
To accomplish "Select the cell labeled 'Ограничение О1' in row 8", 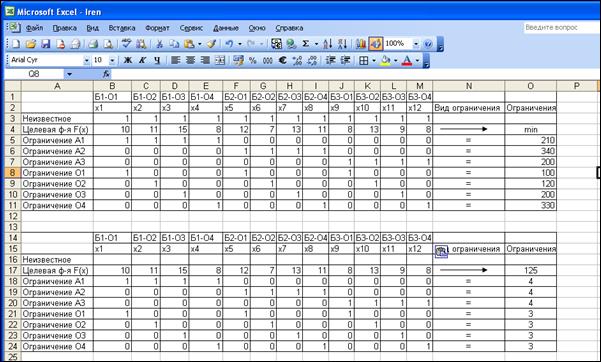I will click(x=57, y=173).
